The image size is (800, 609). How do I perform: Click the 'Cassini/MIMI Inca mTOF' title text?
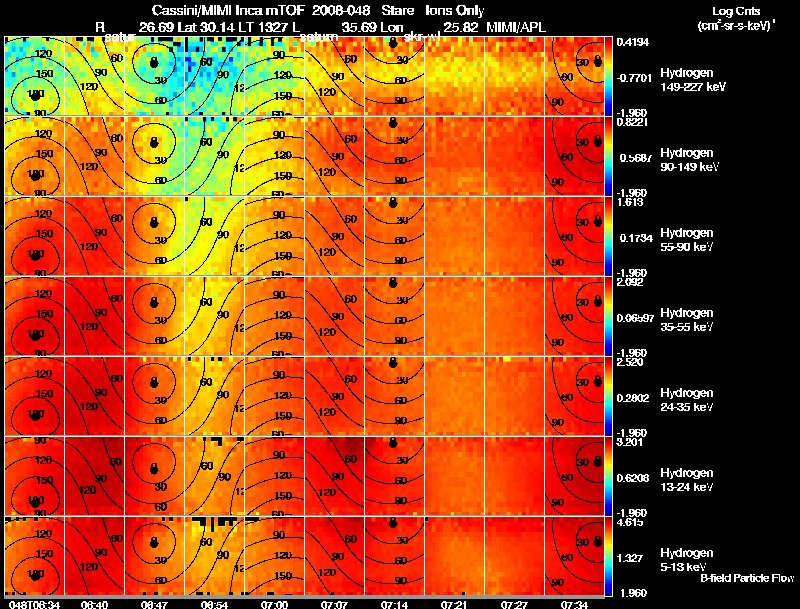pyautogui.click(x=228, y=11)
